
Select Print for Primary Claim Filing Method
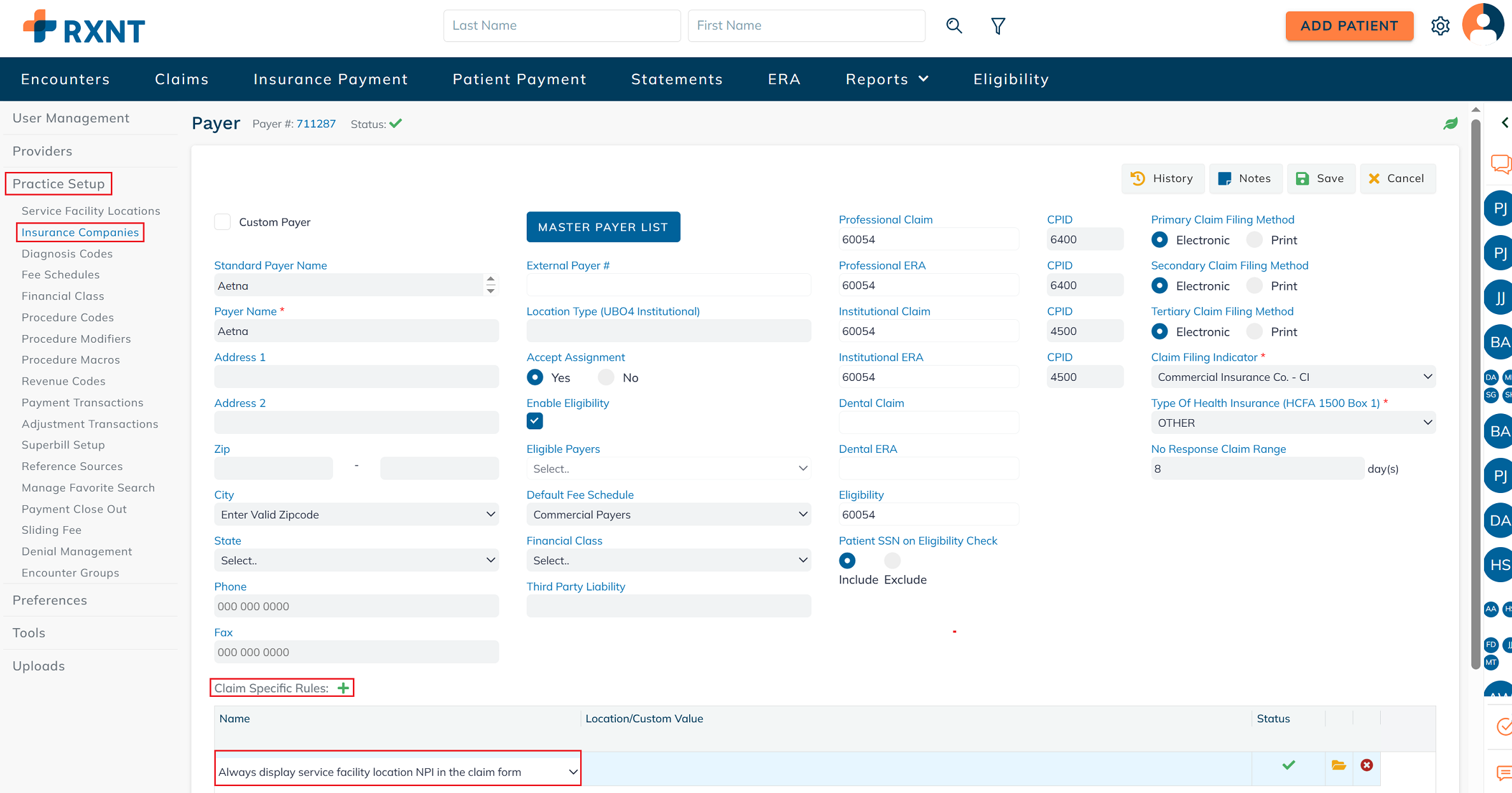(1255, 240)
